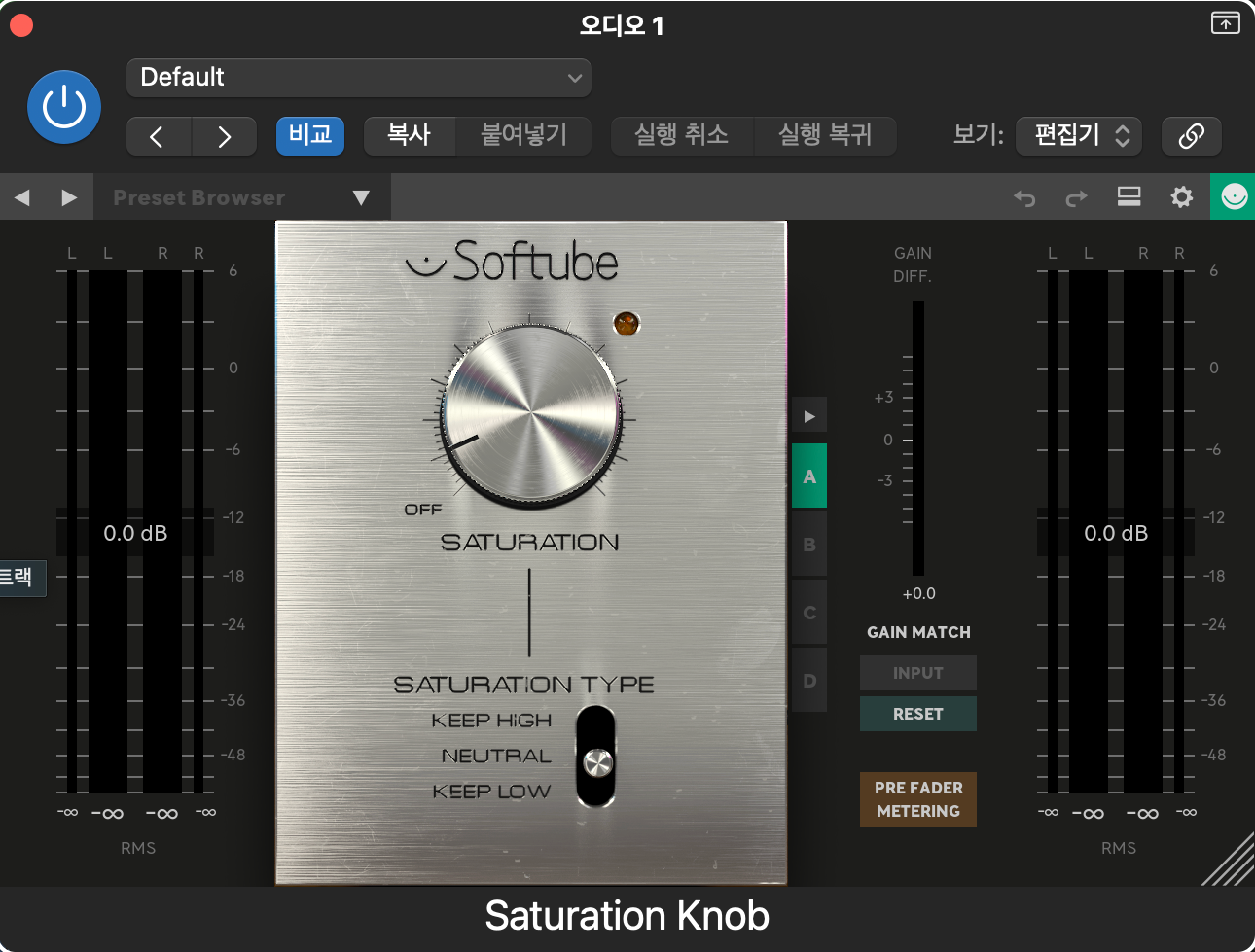Click the amber LED indicator
1255x952 pixels.
[626, 323]
